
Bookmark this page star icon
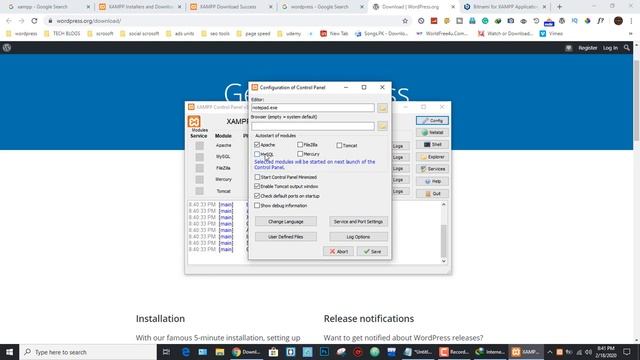405,21
